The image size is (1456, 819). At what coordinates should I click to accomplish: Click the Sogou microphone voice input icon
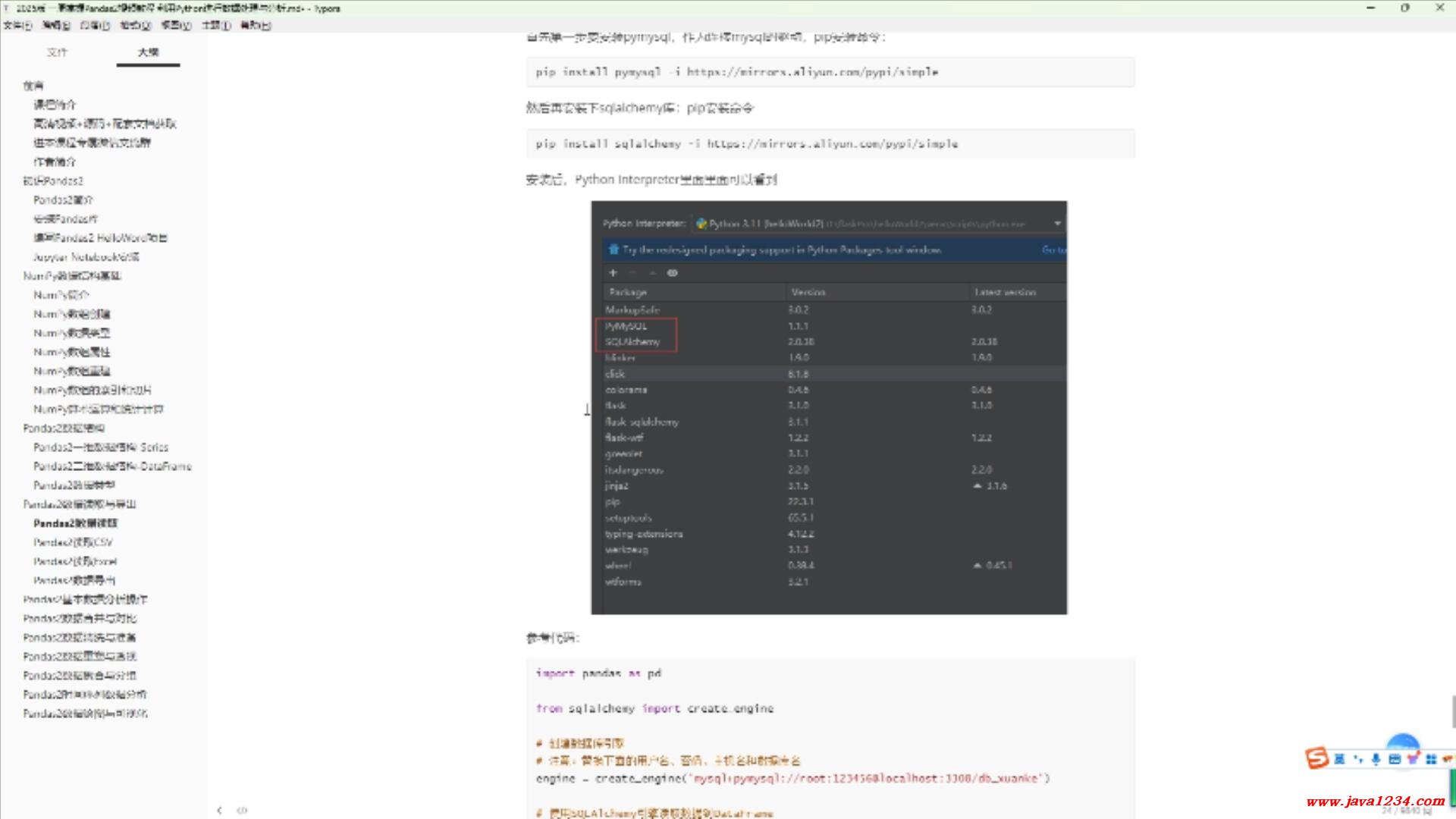[1376, 758]
